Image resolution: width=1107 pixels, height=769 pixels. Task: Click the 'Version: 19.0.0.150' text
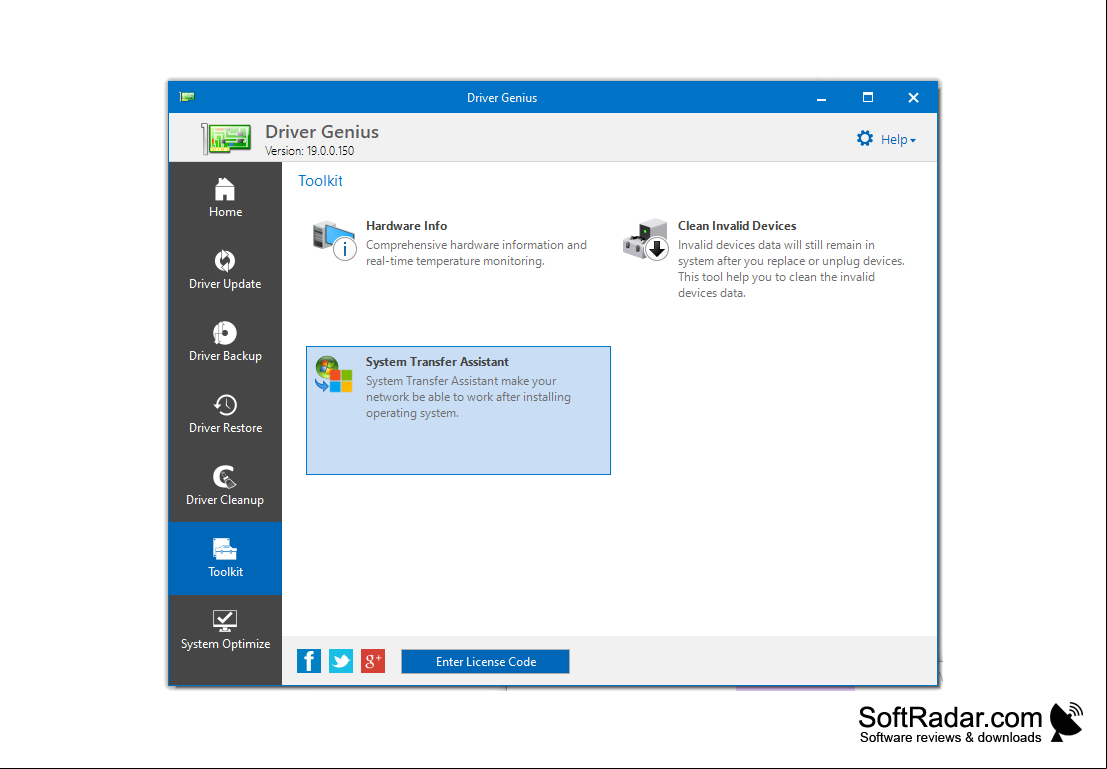click(309, 151)
